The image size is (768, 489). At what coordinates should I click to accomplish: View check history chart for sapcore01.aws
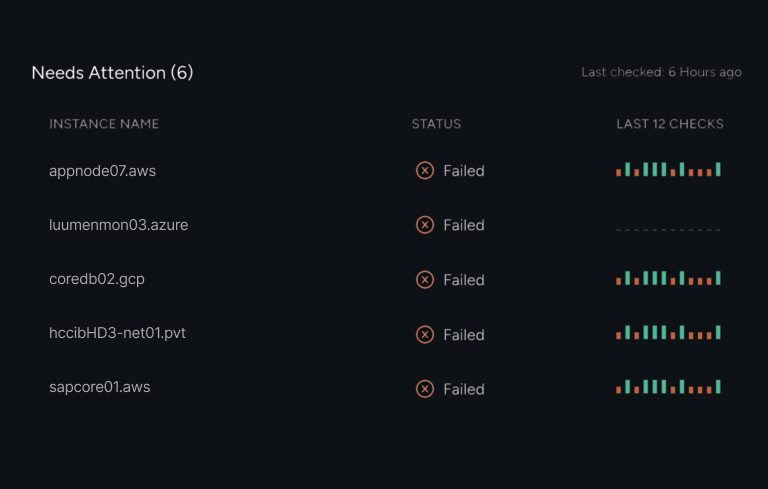coord(668,387)
